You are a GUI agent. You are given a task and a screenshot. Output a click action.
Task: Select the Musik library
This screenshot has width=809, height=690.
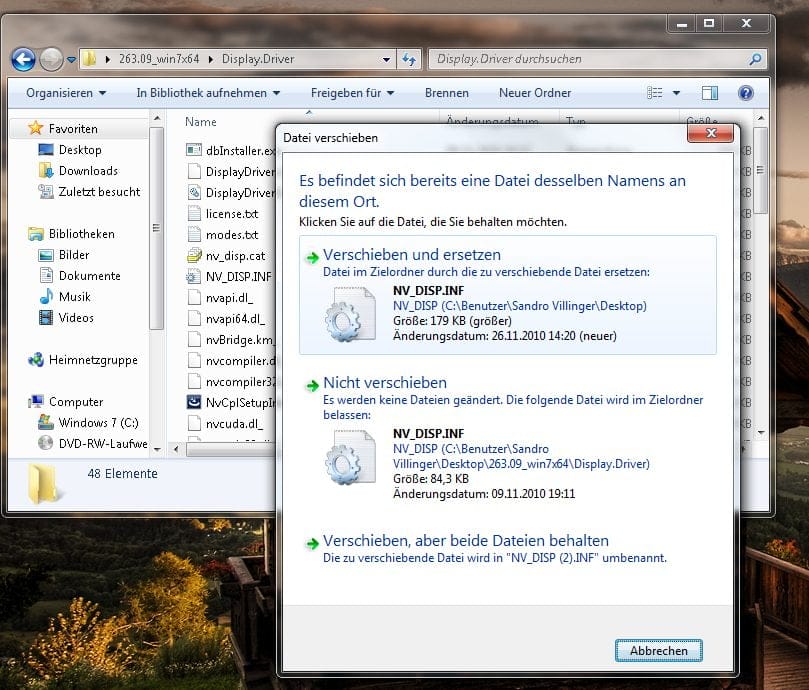coord(74,297)
